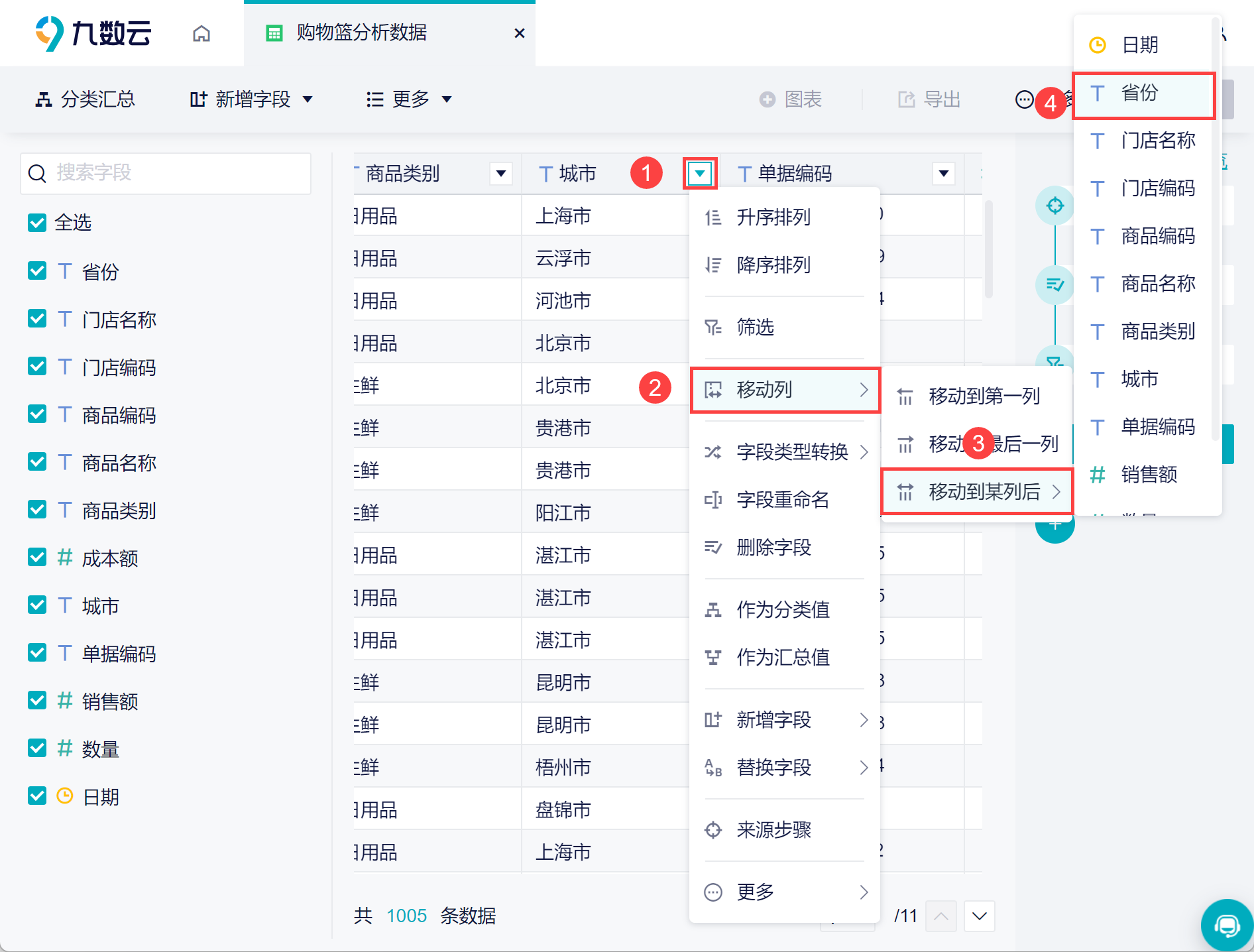Click the 作为汇总值 icon
Image resolution: width=1254 pixels, height=952 pixels.
coord(713,658)
